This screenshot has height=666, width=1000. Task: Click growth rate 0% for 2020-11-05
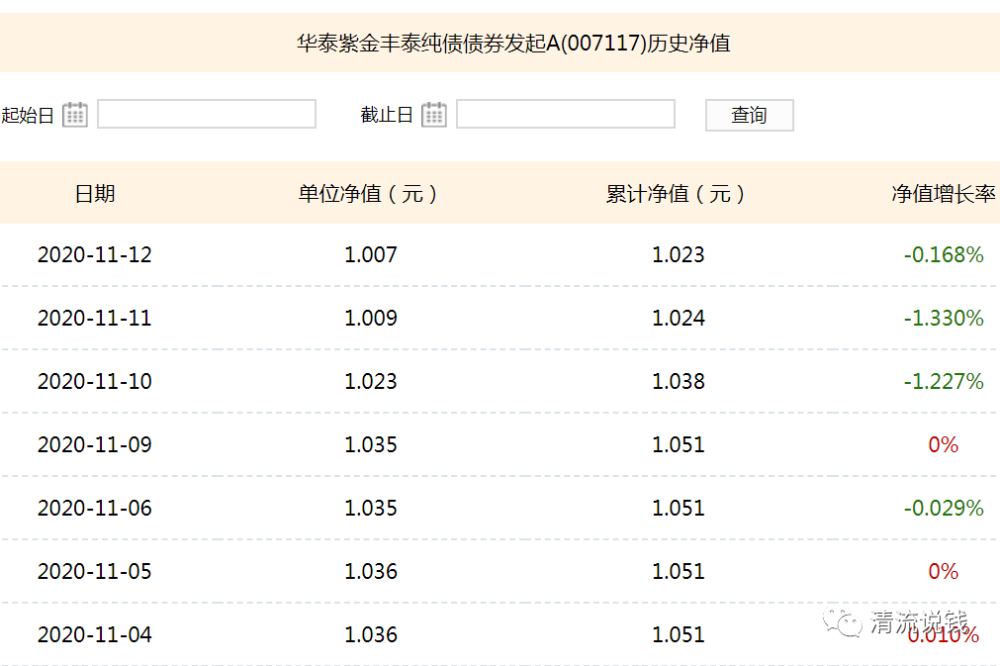(943, 571)
